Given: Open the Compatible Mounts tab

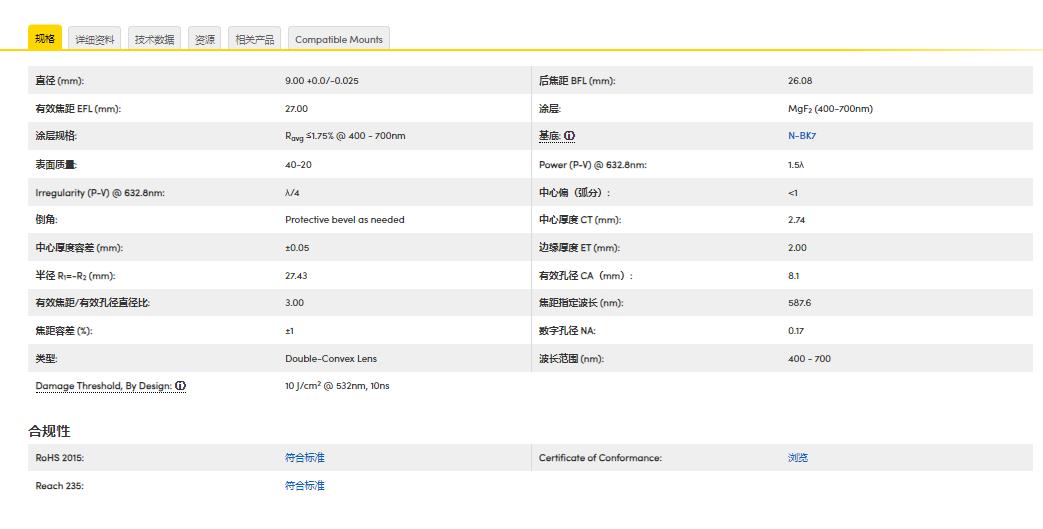Looking at the screenshot, I should tap(338, 40).
